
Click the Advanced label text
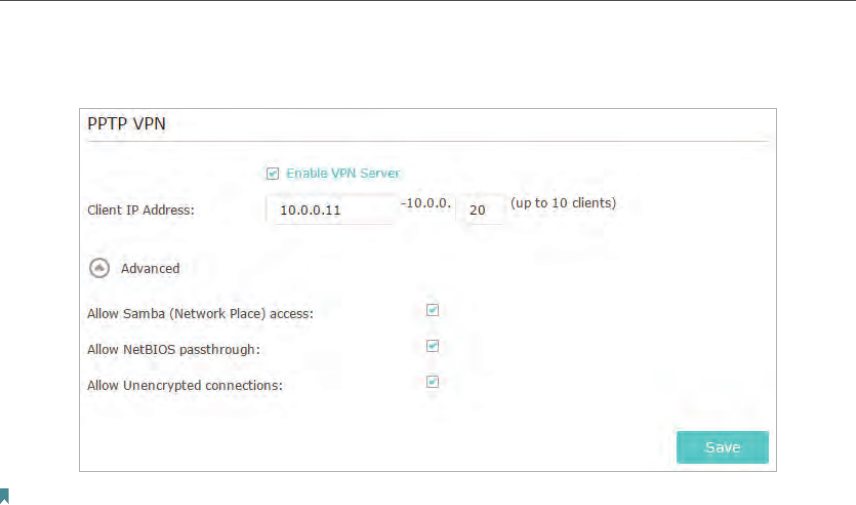pos(150,268)
